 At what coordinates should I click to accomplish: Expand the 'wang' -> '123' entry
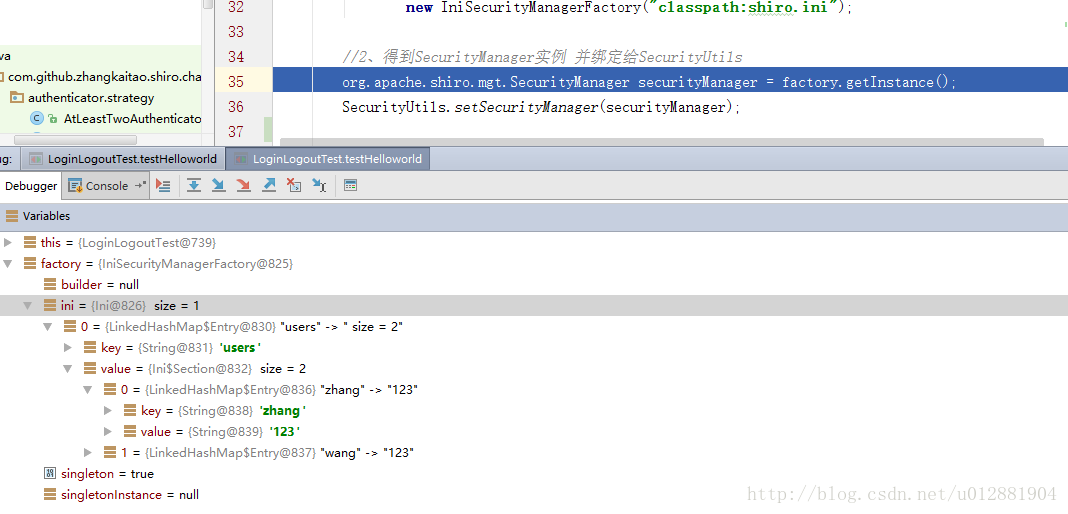(87, 453)
